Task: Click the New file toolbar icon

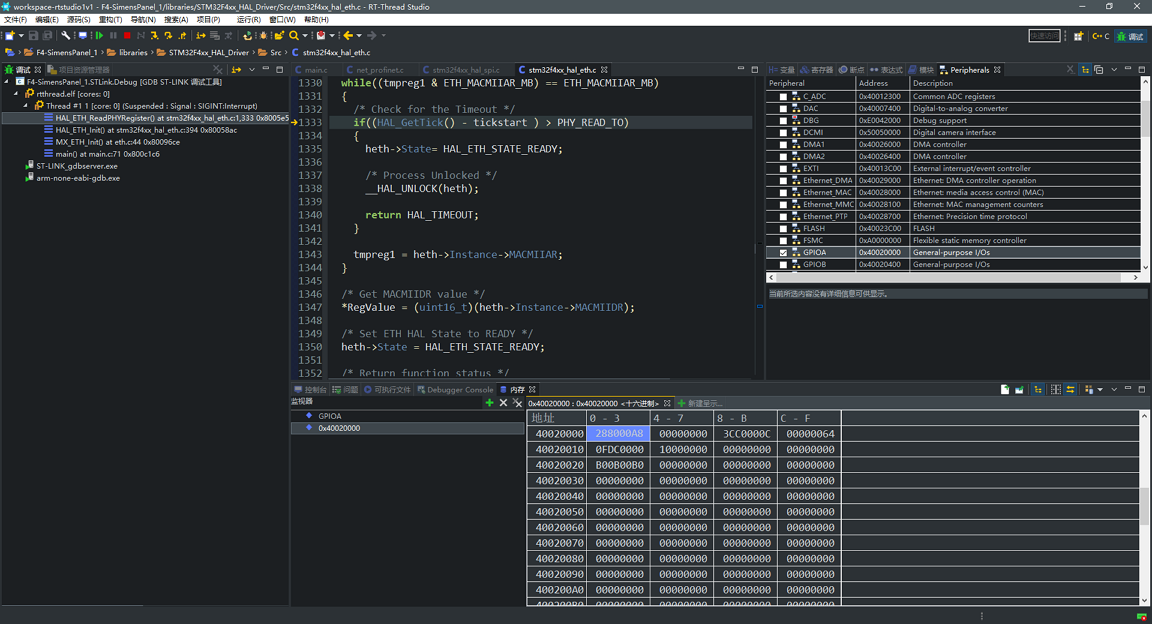Action: point(10,35)
